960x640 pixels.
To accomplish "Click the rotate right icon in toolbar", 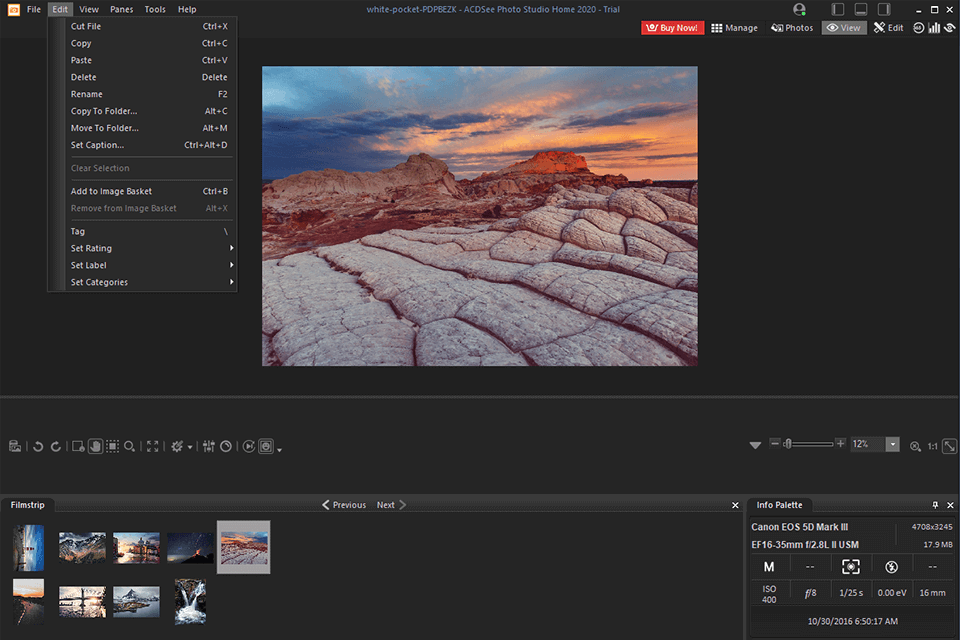I will coord(56,446).
